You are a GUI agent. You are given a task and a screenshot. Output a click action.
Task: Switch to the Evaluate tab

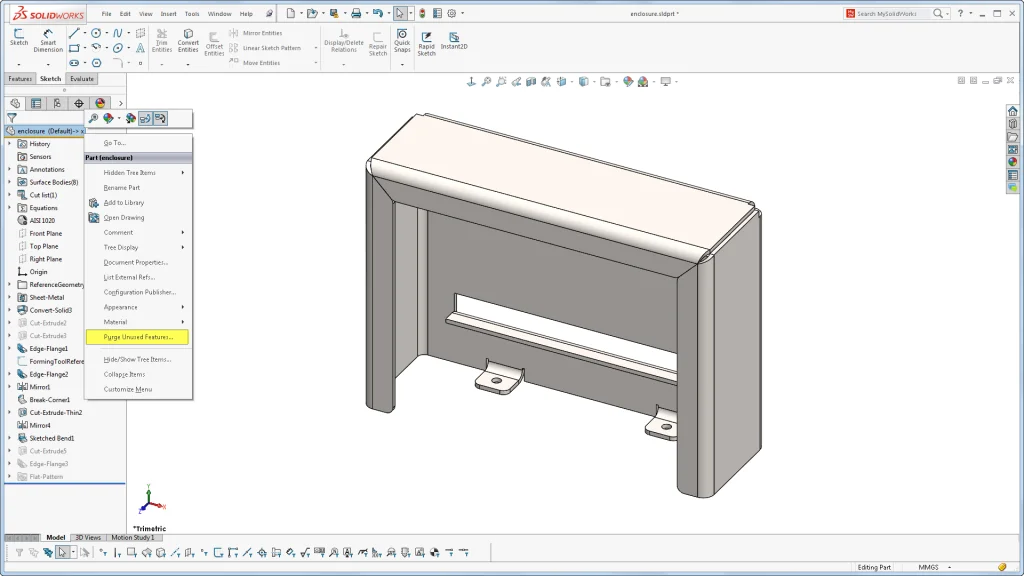point(81,79)
